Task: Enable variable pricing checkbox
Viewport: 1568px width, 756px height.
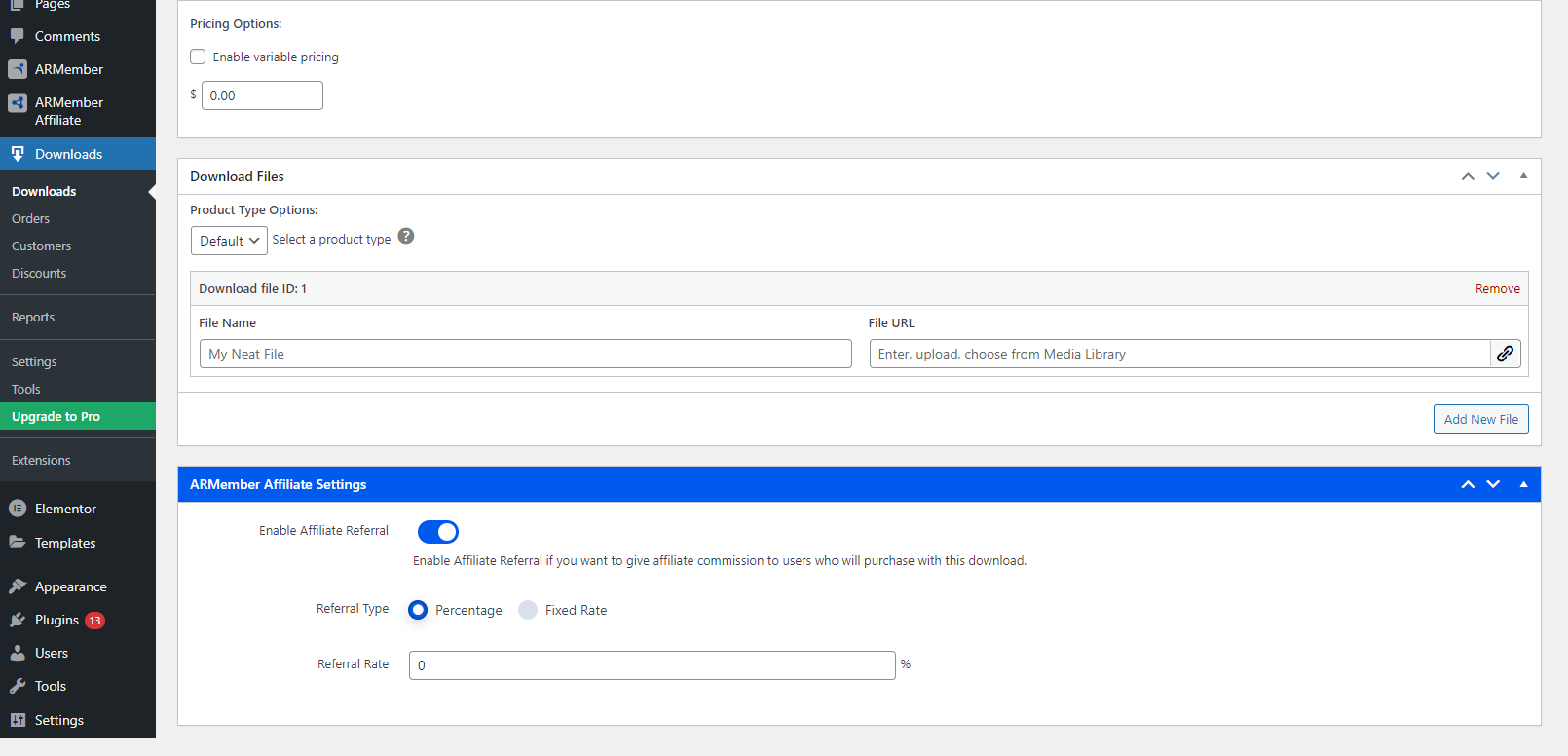Action: [x=198, y=57]
